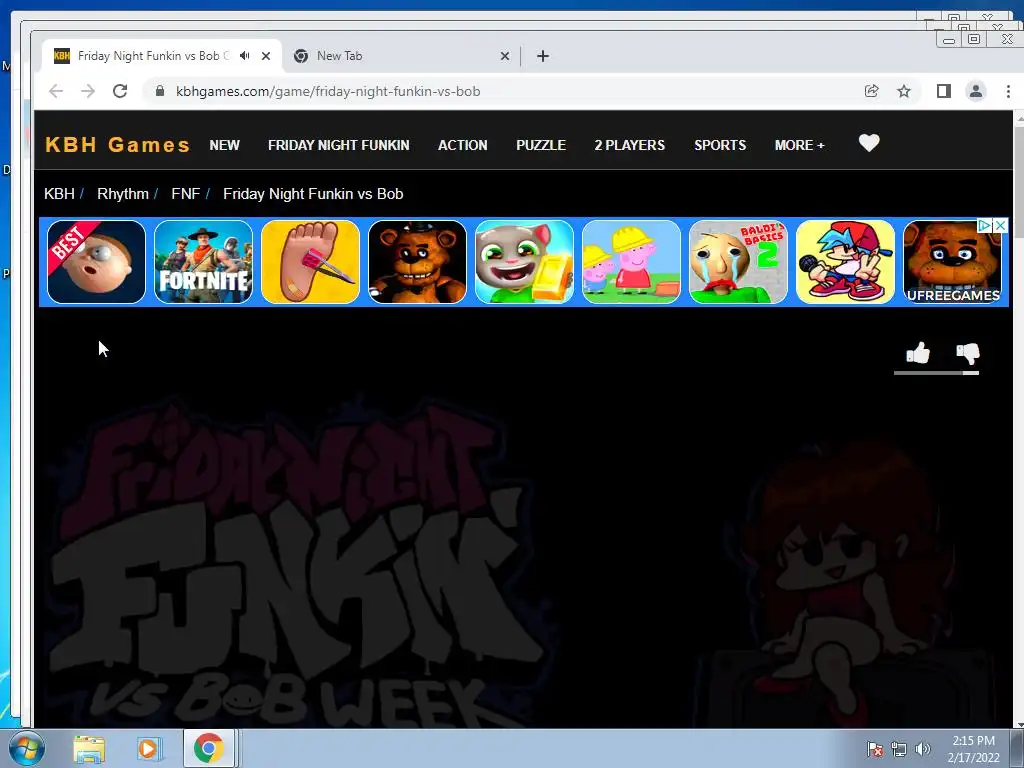Open the foot surgery game thumbnail
The height and width of the screenshot is (768, 1024).
(310, 262)
